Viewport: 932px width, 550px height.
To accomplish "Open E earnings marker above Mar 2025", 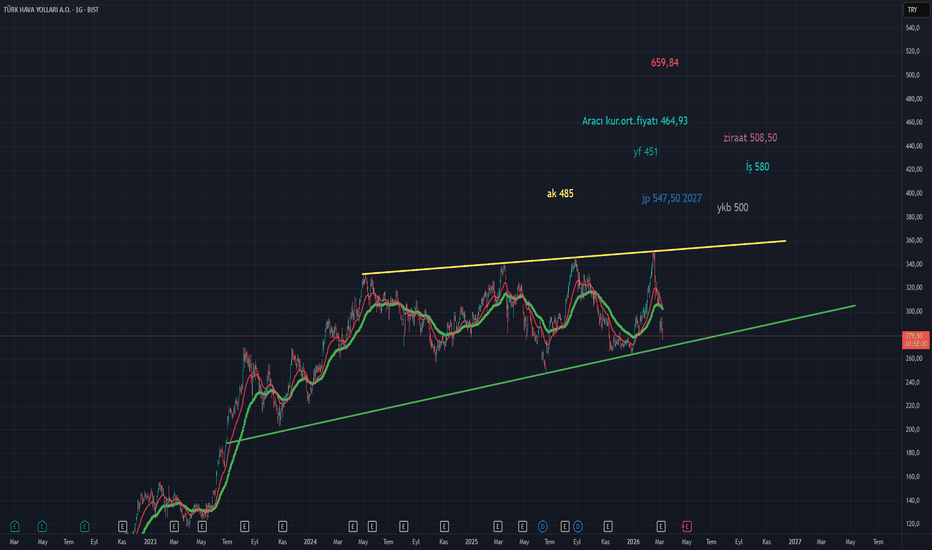I will [498, 526].
